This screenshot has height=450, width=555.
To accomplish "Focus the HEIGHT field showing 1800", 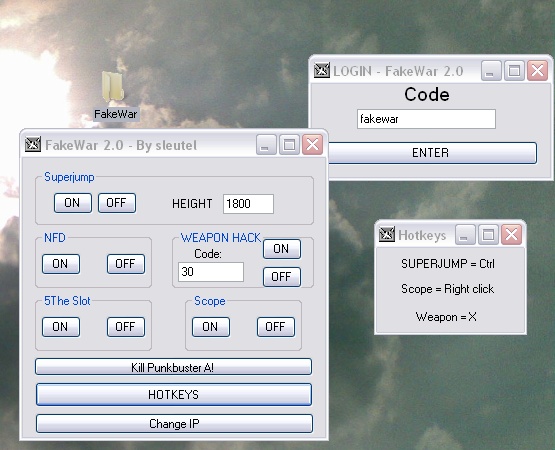I will coord(248,204).
